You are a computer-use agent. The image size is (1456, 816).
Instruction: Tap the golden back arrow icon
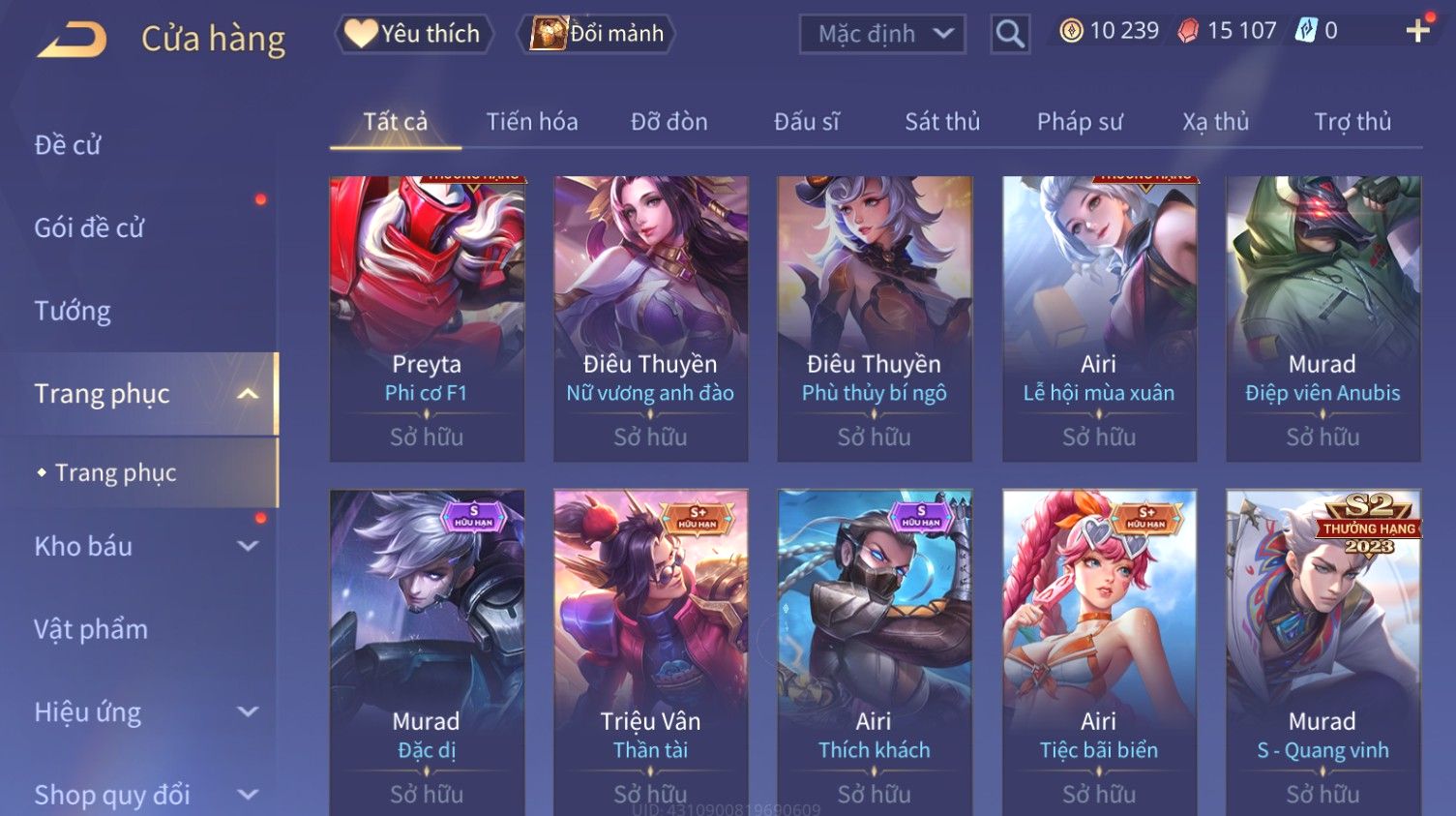pyautogui.click(x=73, y=39)
